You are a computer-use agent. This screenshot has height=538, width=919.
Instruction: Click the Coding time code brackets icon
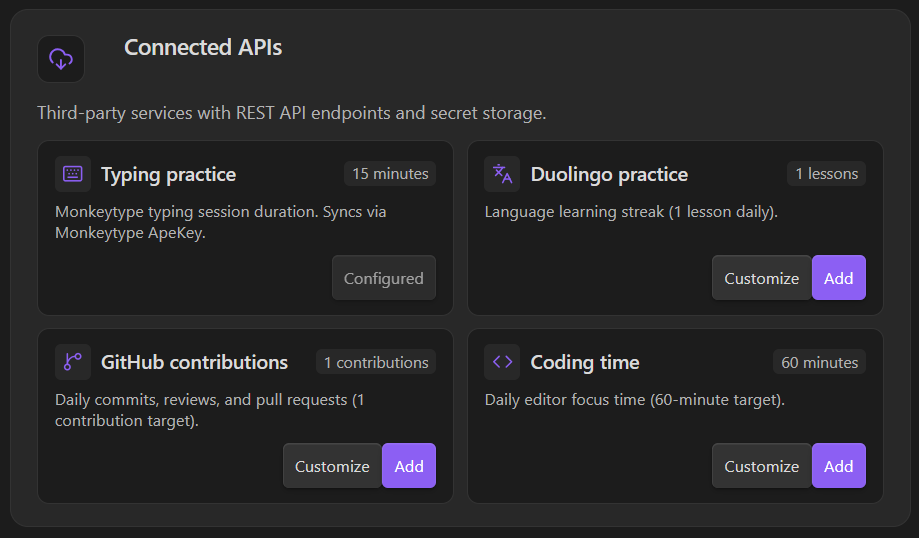tap(502, 362)
